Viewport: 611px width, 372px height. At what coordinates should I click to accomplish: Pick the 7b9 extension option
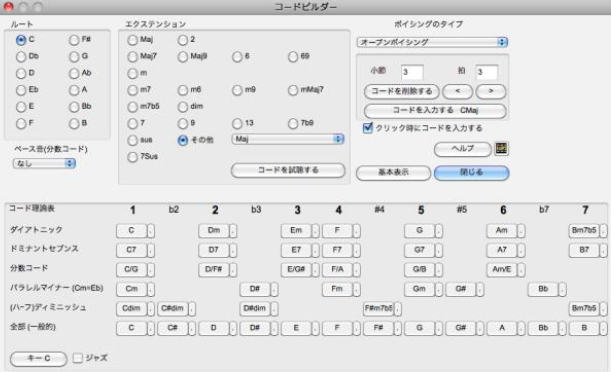point(293,123)
